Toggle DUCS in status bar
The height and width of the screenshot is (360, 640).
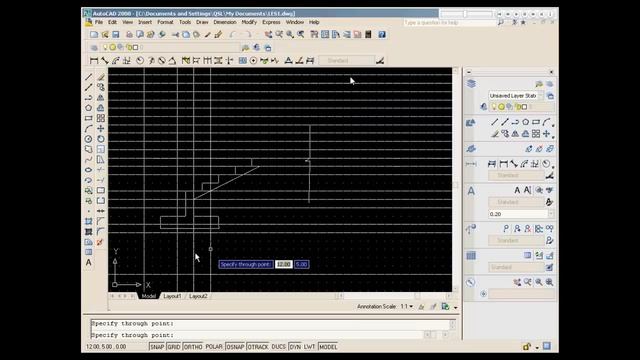pyautogui.click(x=278, y=347)
